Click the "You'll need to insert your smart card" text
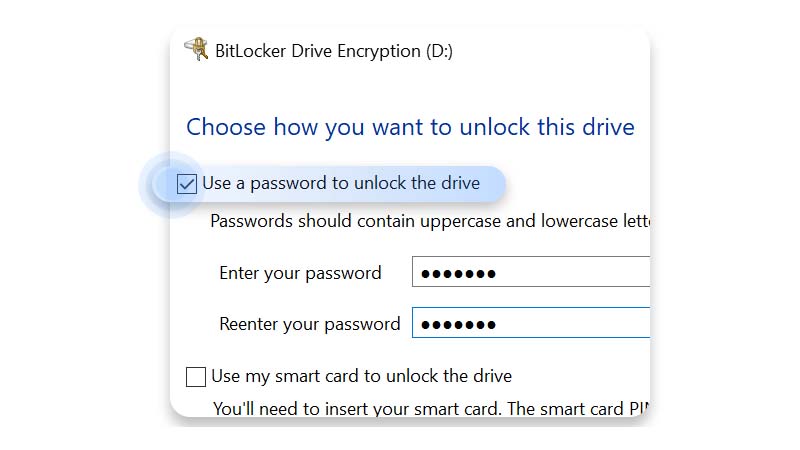800x450 pixels. click(431, 409)
